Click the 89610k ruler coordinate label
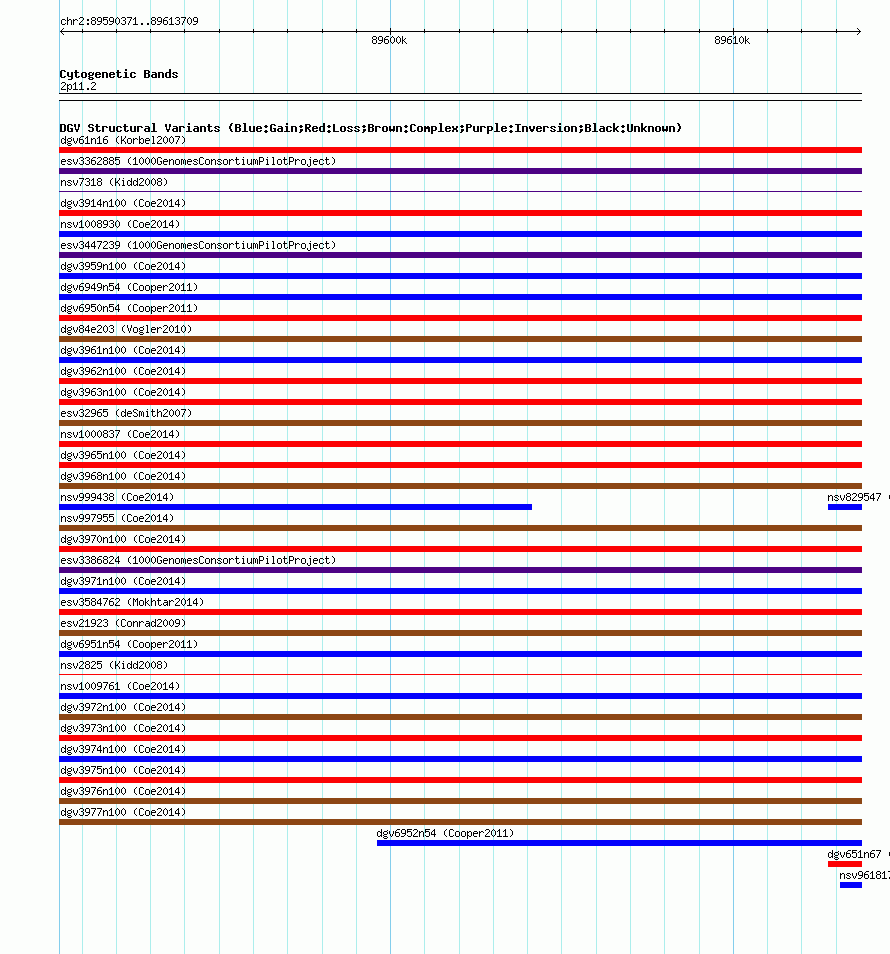 732,40
